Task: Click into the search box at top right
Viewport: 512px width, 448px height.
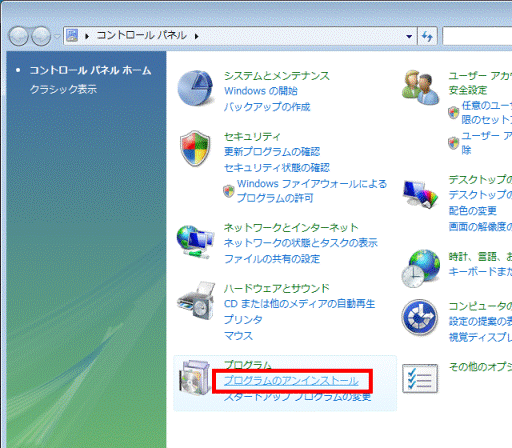Action: (x=477, y=36)
